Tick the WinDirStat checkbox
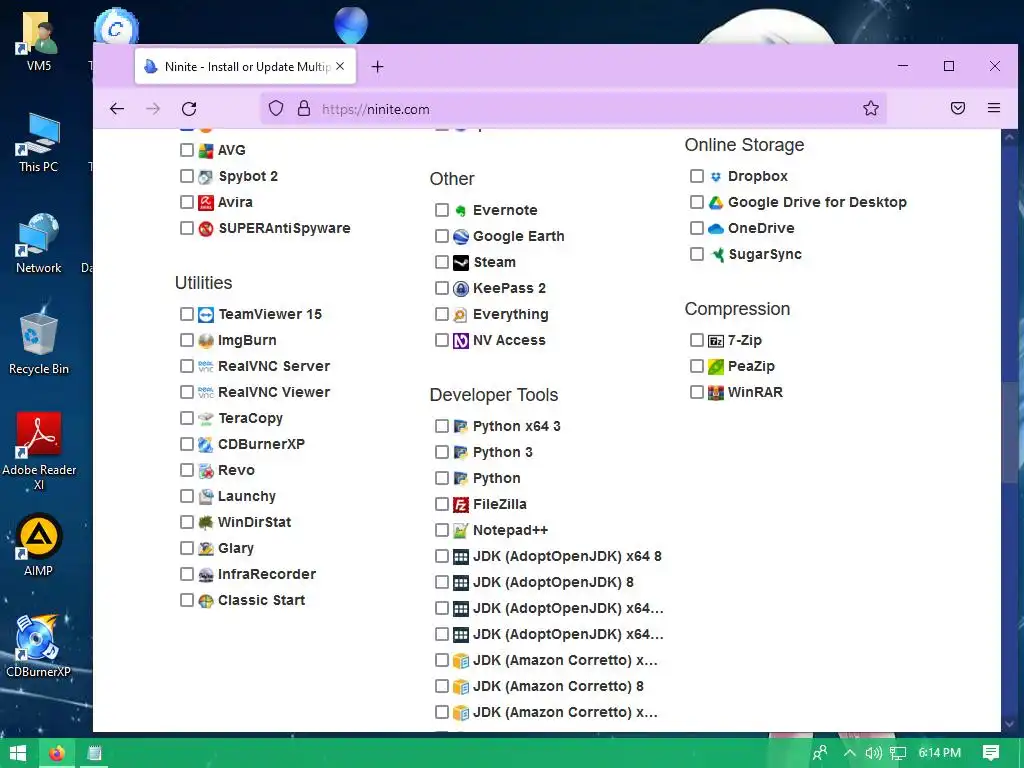Viewport: 1024px width, 768px height. pyautogui.click(x=187, y=522)
